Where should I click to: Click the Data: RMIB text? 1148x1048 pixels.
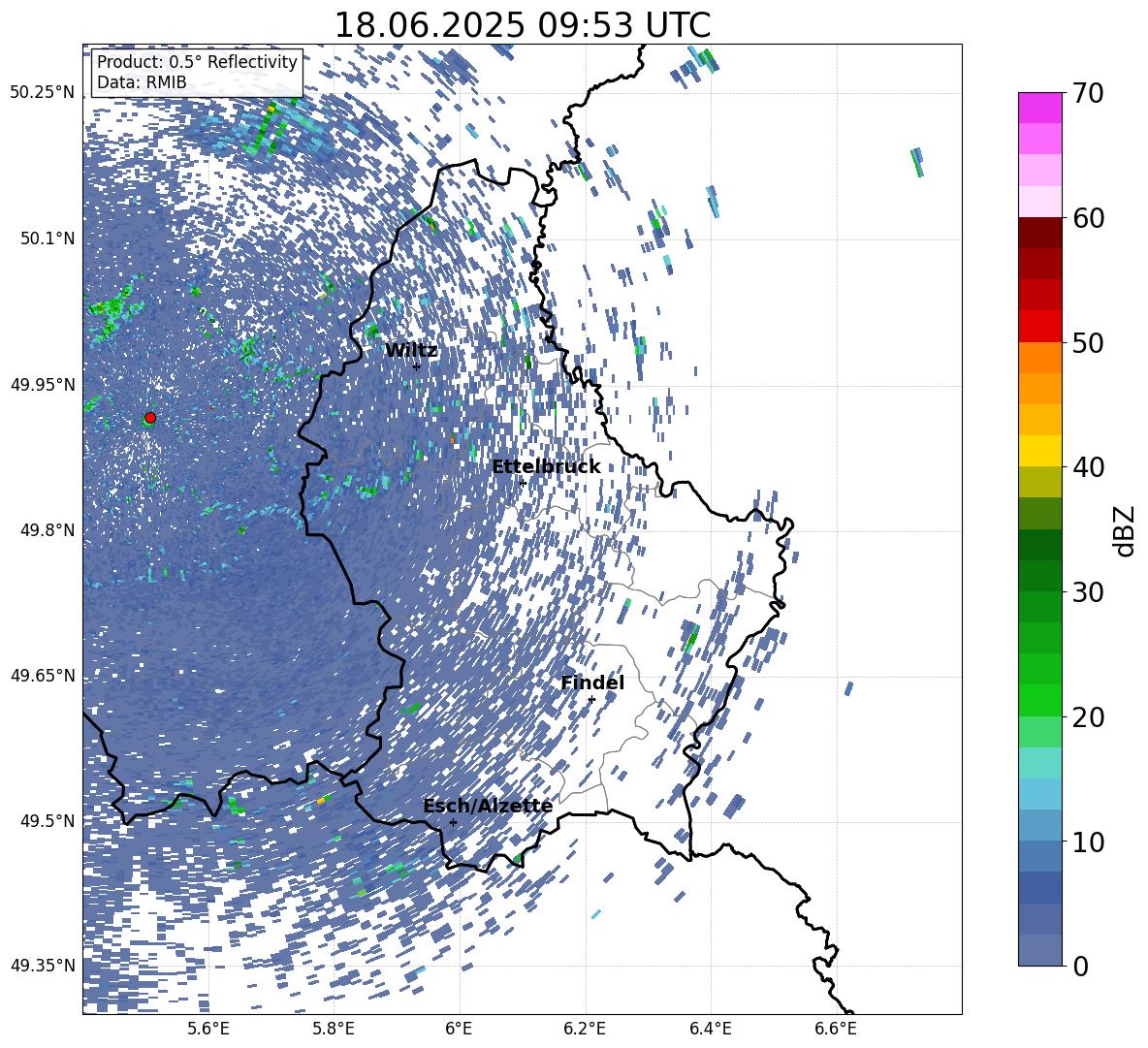(x=142, y=82)
